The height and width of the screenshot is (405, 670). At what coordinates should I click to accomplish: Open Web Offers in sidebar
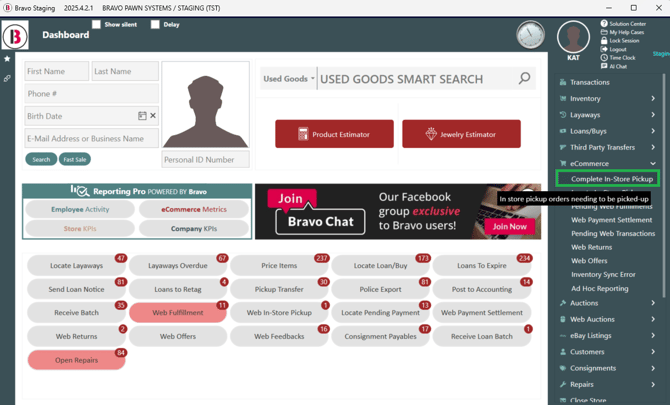[589, 261]
